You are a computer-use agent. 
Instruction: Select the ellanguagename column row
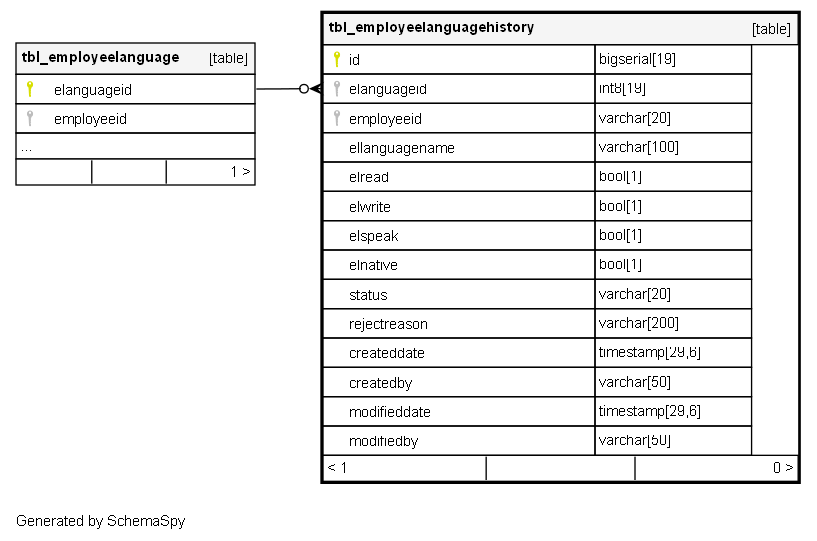pyautogui.click(x=402, y=148)
